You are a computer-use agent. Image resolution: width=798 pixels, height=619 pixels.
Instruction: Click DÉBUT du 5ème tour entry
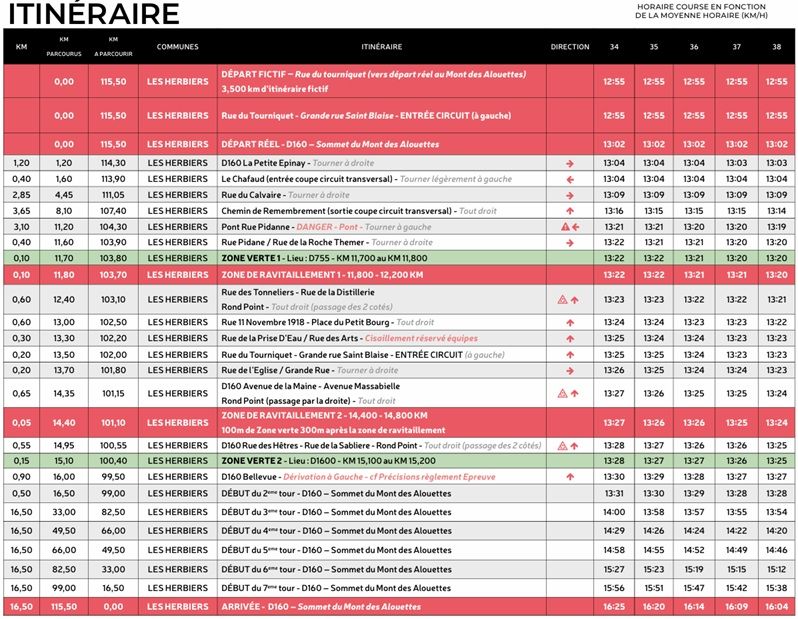[336, 550]
